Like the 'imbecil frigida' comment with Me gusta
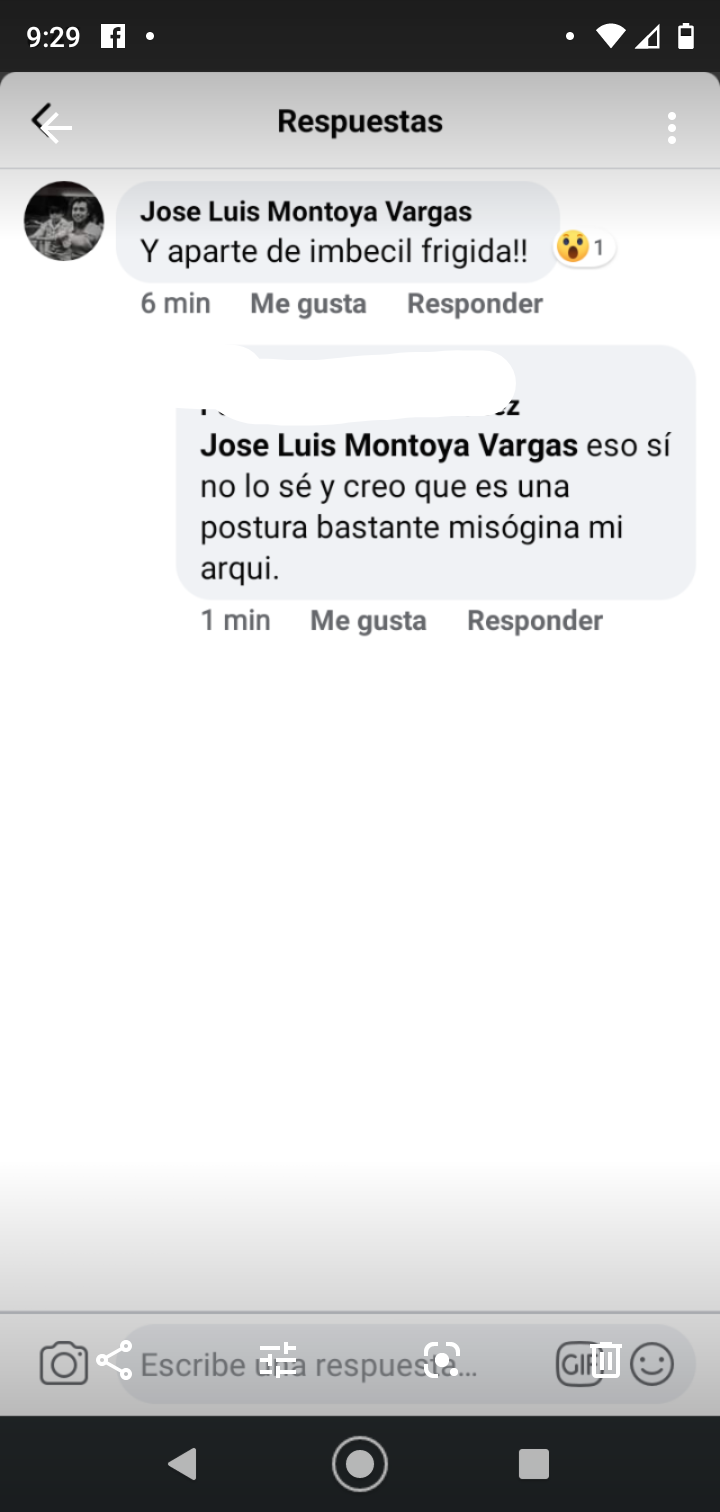 308,303
